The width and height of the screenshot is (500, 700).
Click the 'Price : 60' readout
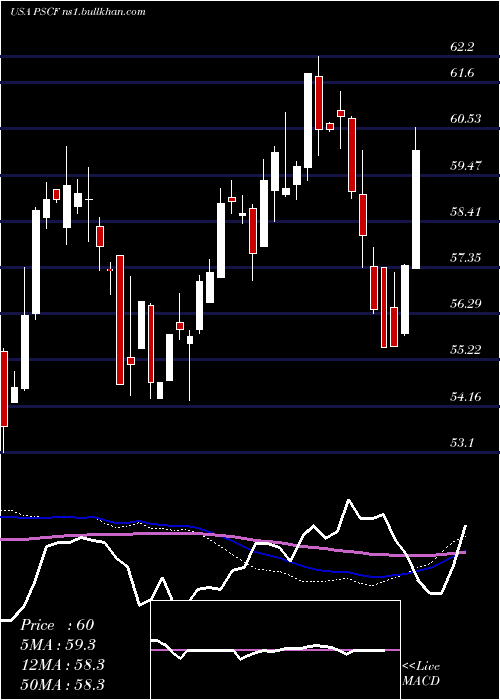pyautogui.click(x=57, y=625)
